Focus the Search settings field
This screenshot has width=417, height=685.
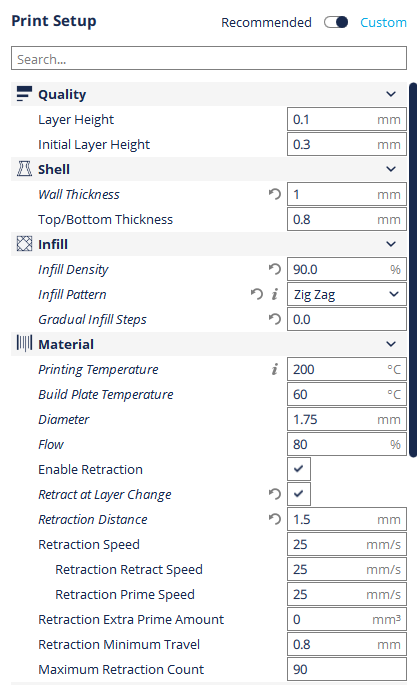point(209,58)
